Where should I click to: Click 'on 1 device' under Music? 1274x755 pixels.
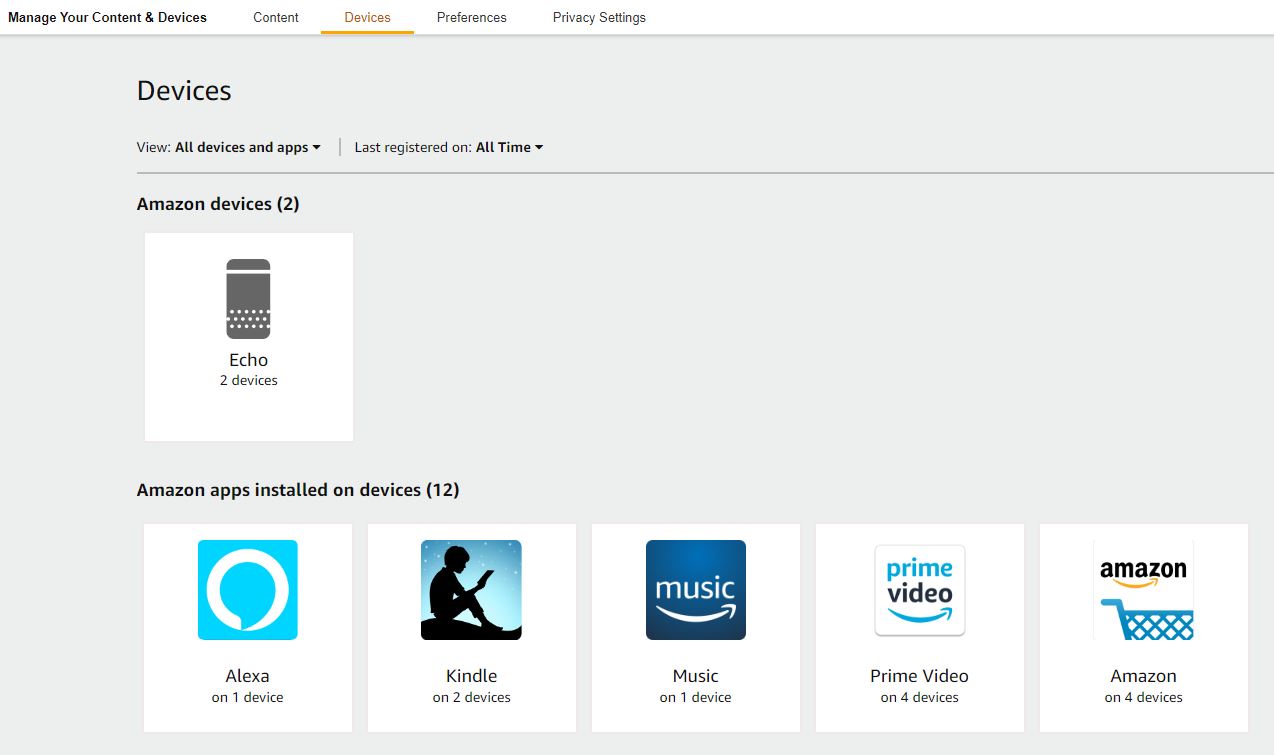coord(695,697)
